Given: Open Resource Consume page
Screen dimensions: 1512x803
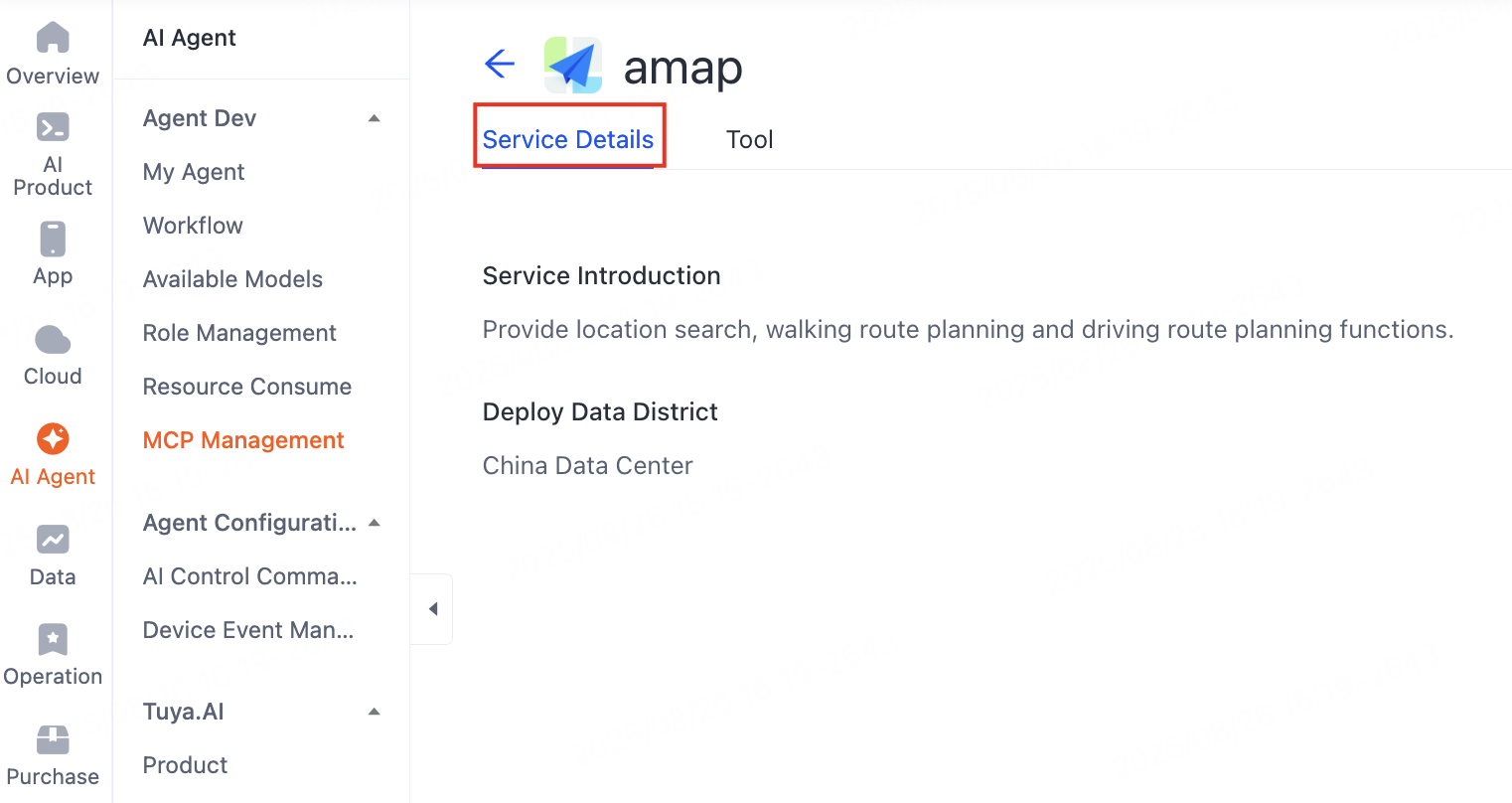Looking at the screenshot, I should tap(247, 387).
